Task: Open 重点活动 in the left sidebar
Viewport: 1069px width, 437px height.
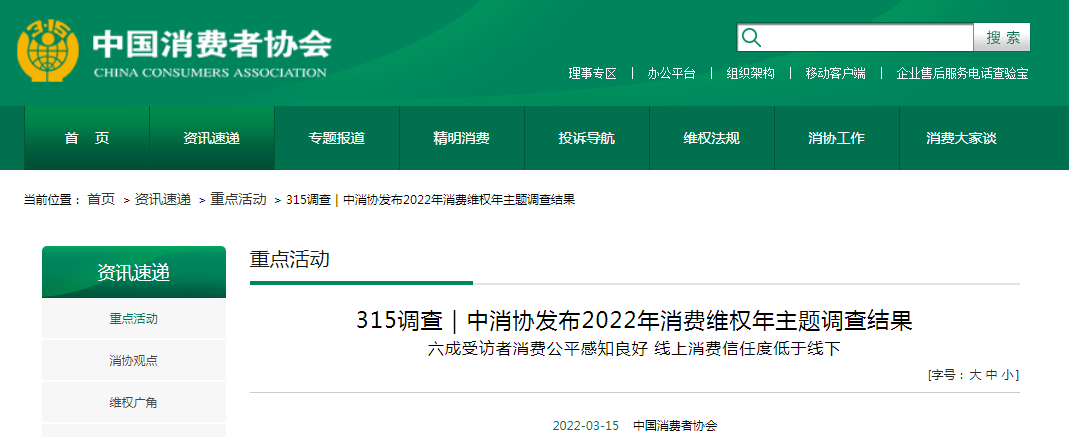Action: (x=134, y=318)
